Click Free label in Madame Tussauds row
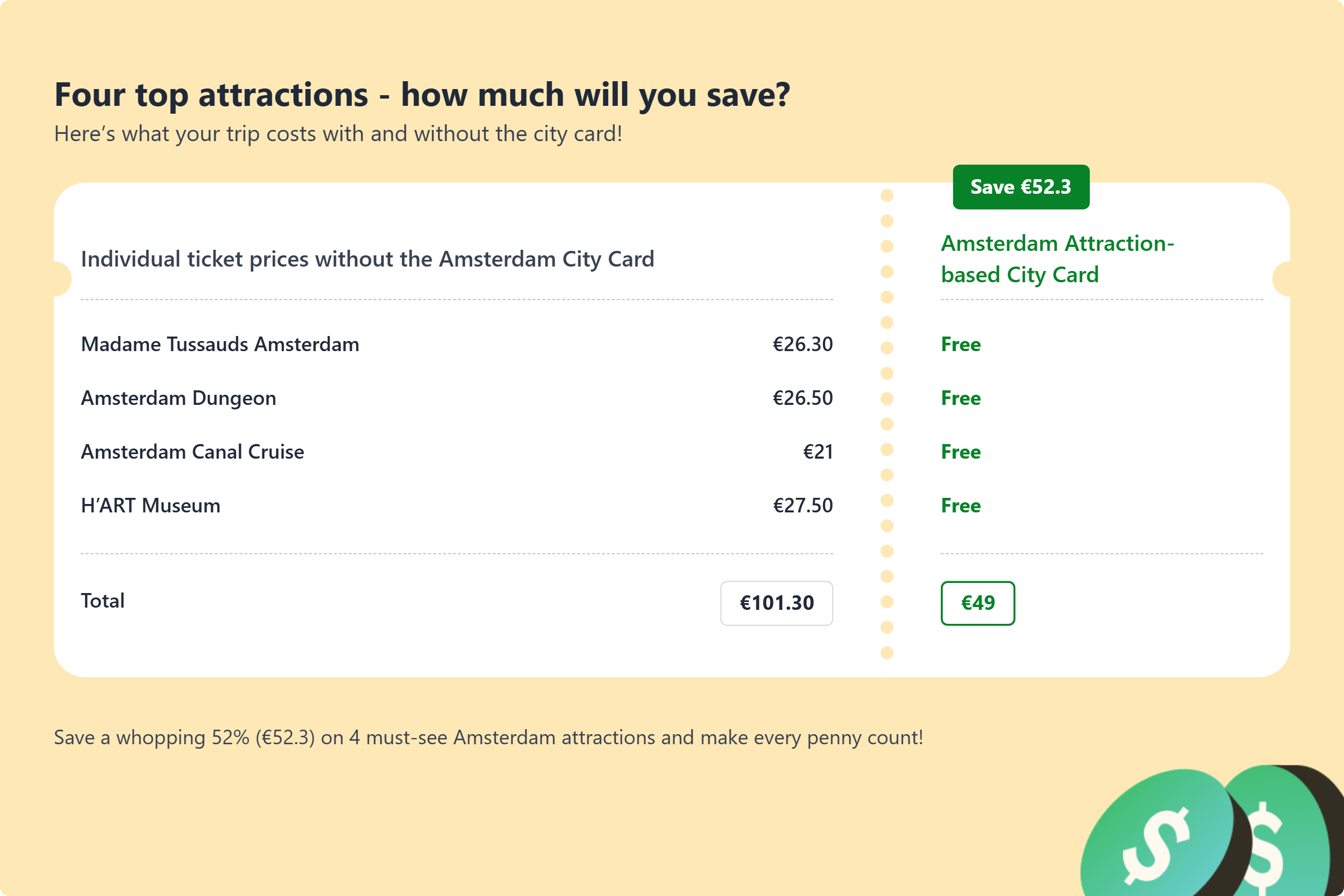This screenshot has width=1344, height=896. coord(960,344)
